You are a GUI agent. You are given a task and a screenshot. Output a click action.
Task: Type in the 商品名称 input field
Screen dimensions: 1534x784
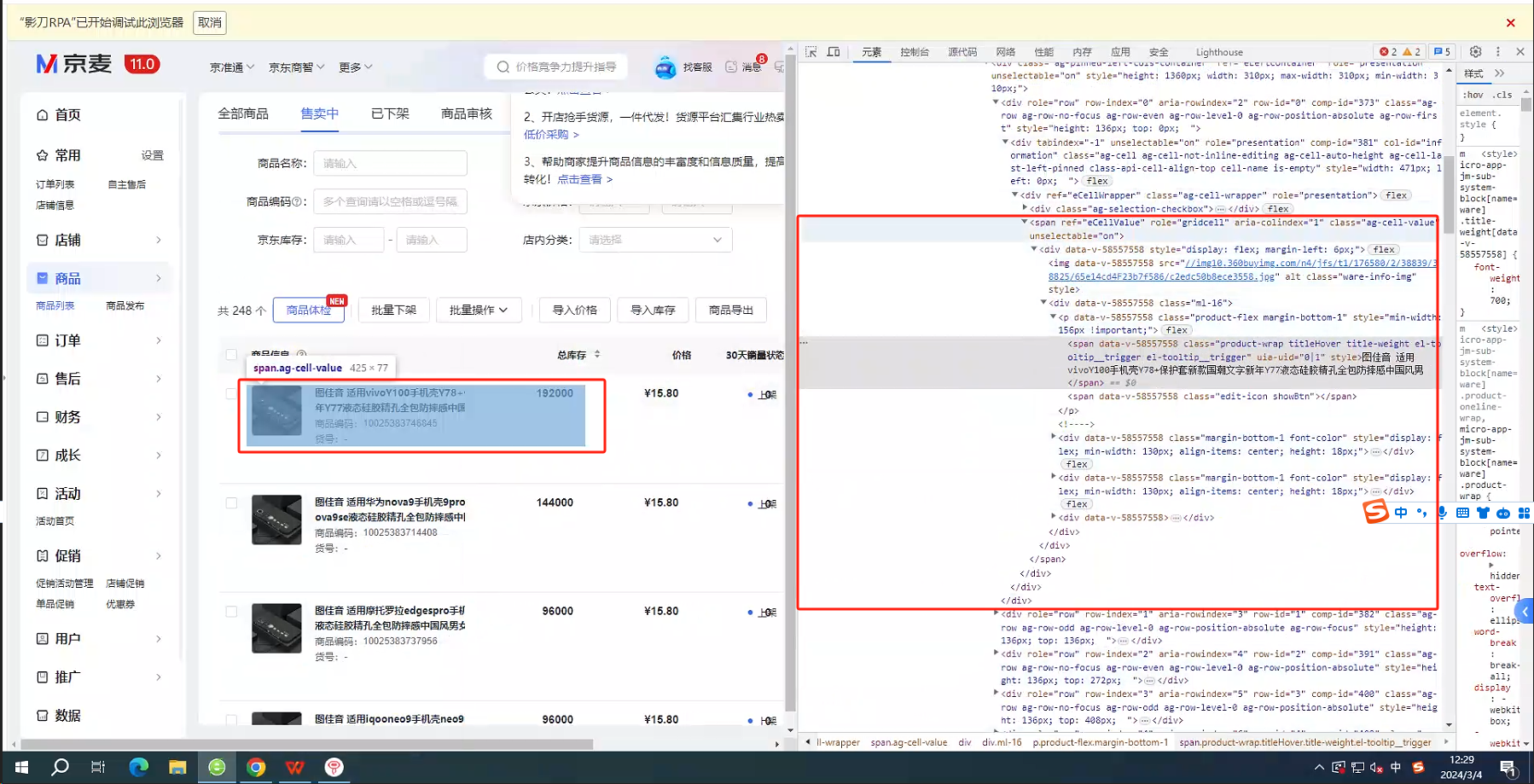click(390, 164)
